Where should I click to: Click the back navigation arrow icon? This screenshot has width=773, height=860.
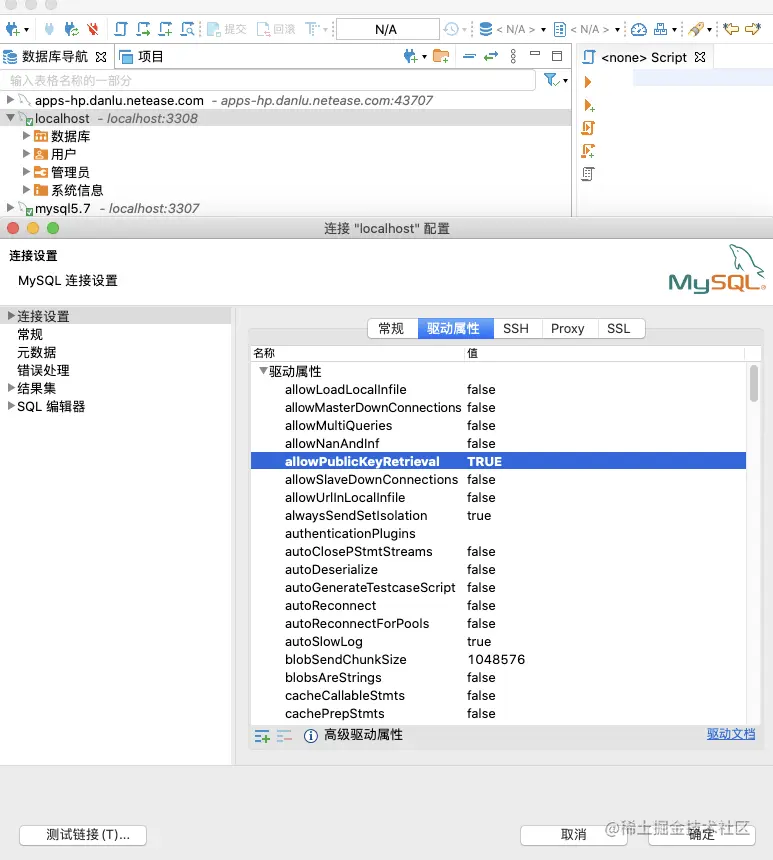coord(731,29)
